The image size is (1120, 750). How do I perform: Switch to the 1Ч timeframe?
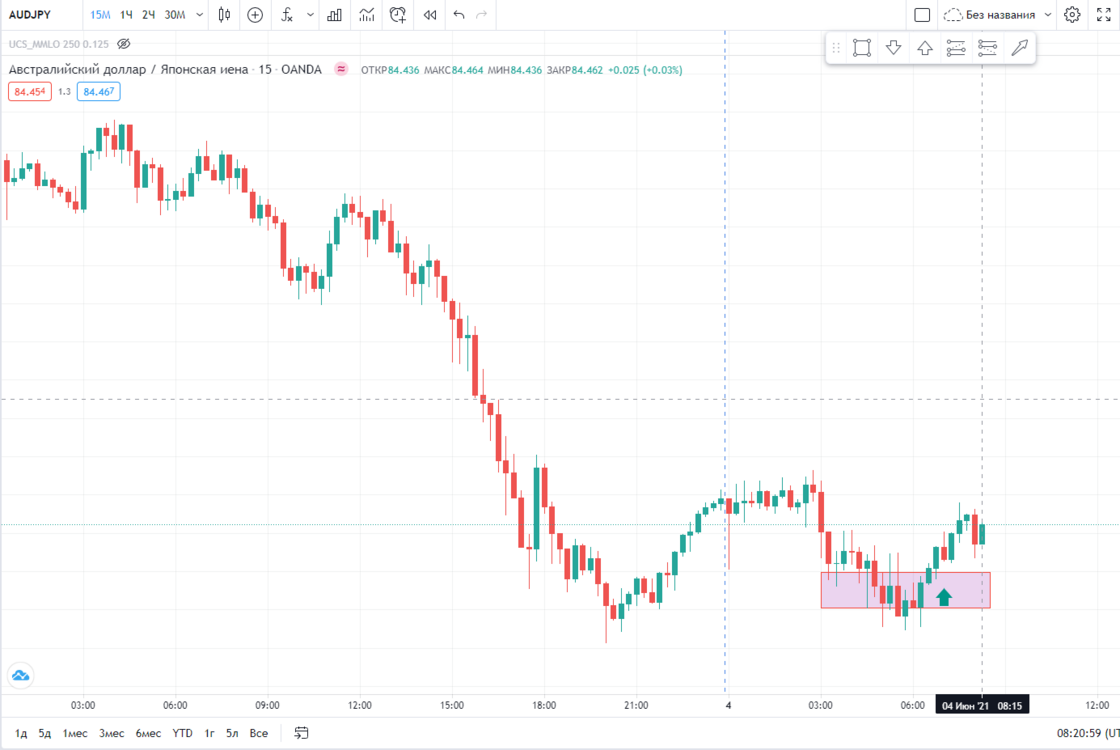pyautogui.click(x=126, y=14)
